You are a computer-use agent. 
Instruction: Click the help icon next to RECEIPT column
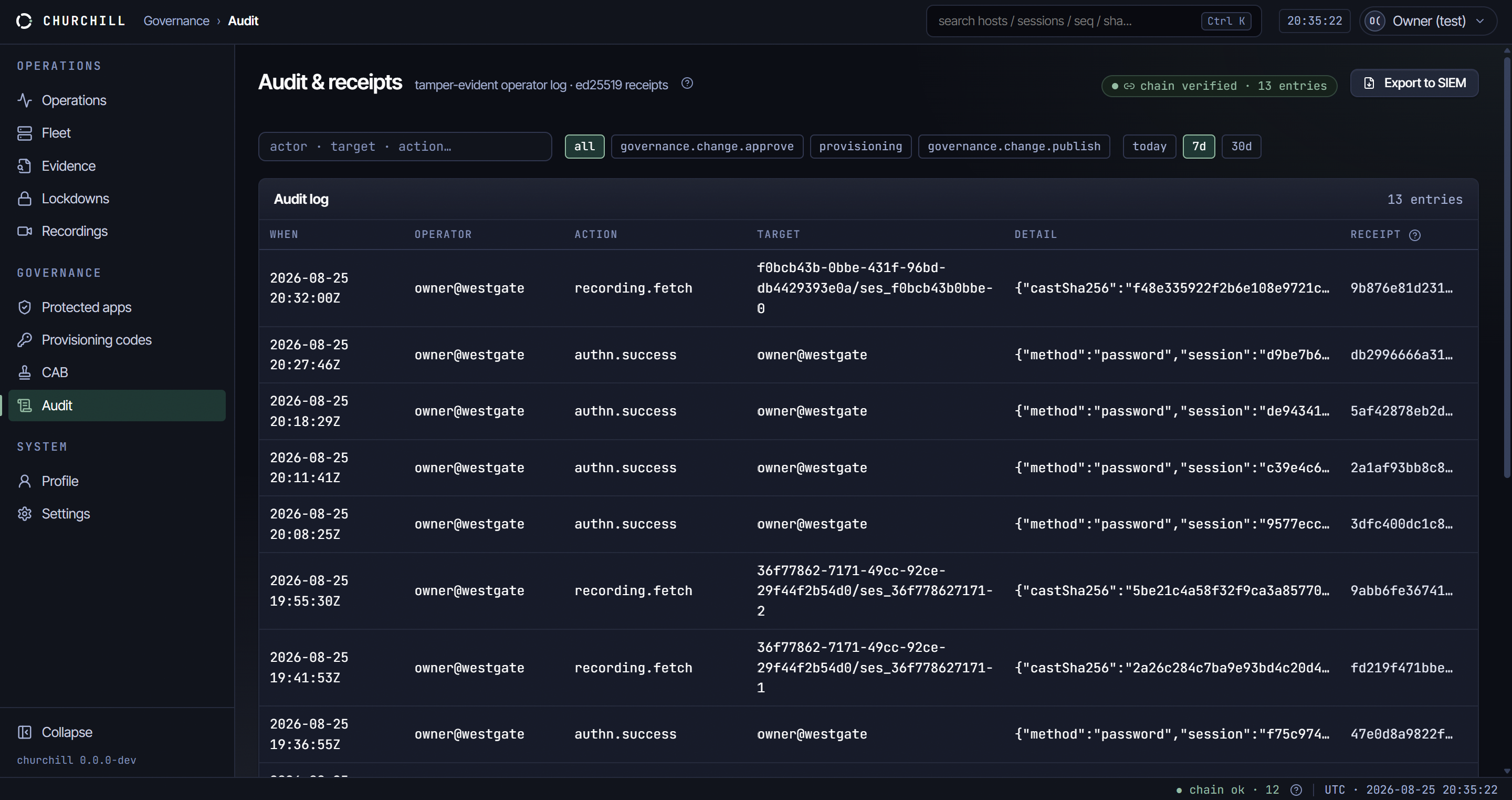point(1415,235)
